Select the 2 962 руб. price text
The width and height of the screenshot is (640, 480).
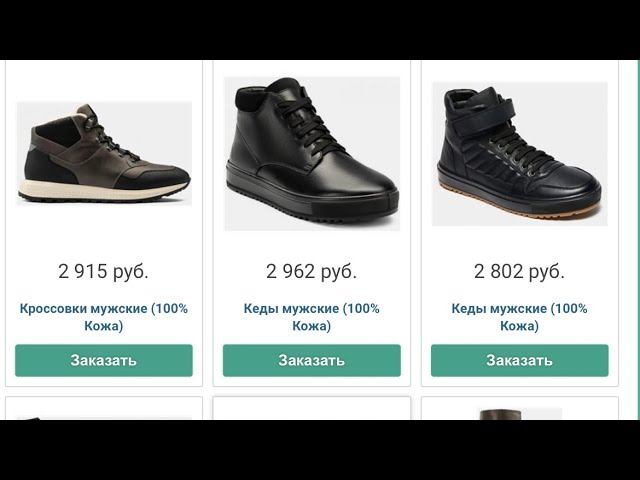tap(311, 271)
